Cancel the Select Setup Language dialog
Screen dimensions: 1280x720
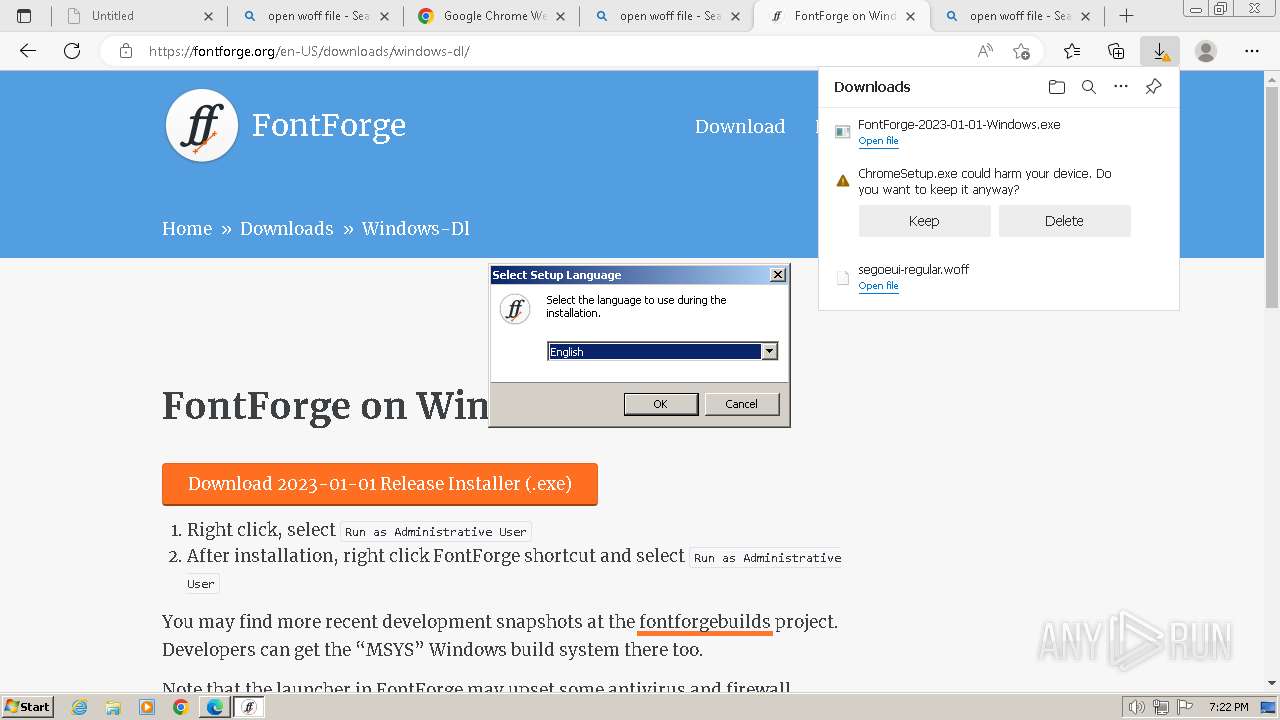pos(741,404)
